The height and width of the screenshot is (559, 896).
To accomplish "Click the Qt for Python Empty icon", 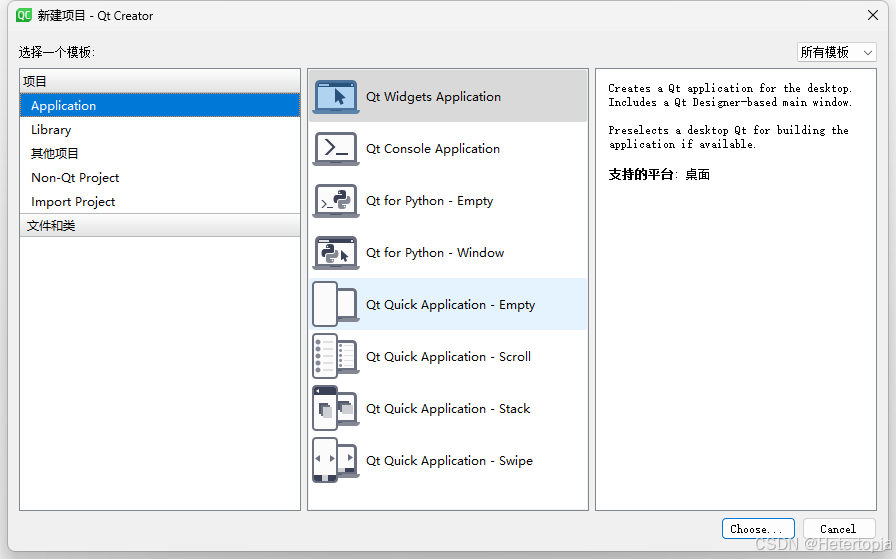I will tap(336, 201).
